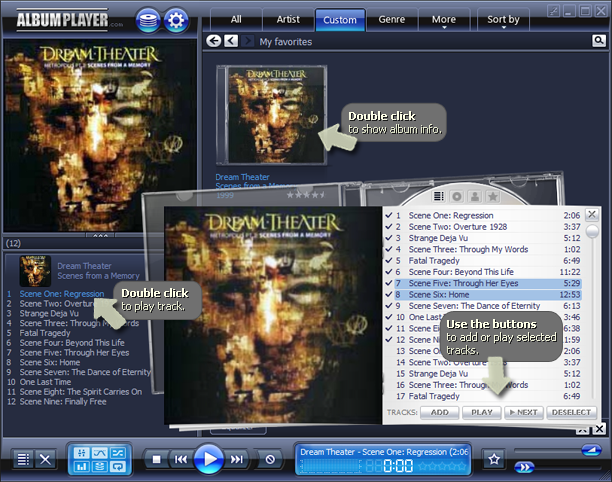Toggle shuffle playback mode
612x482 pixels.
click(117, 453)
